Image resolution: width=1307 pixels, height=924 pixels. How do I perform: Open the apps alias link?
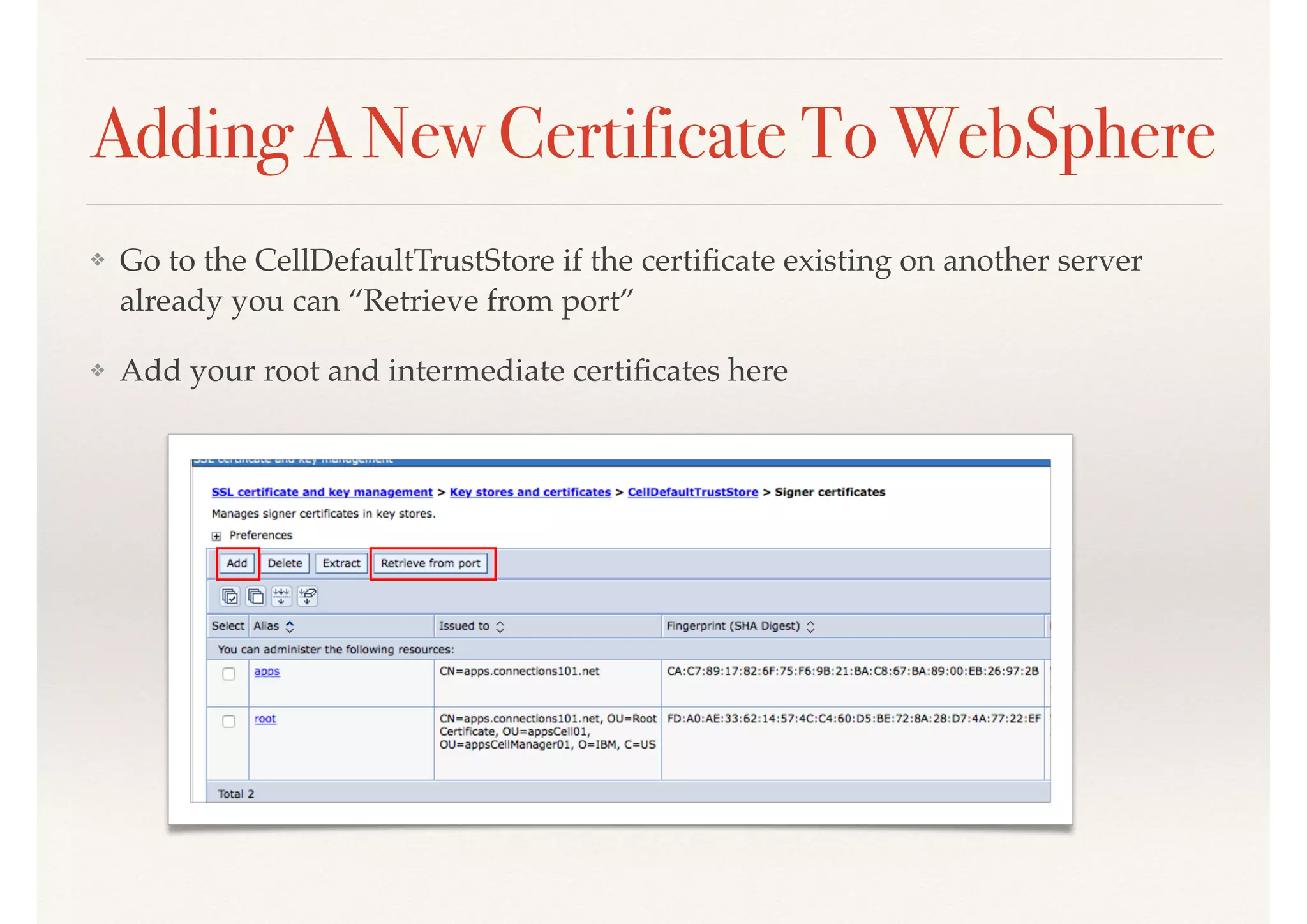(x=267, y=671)
